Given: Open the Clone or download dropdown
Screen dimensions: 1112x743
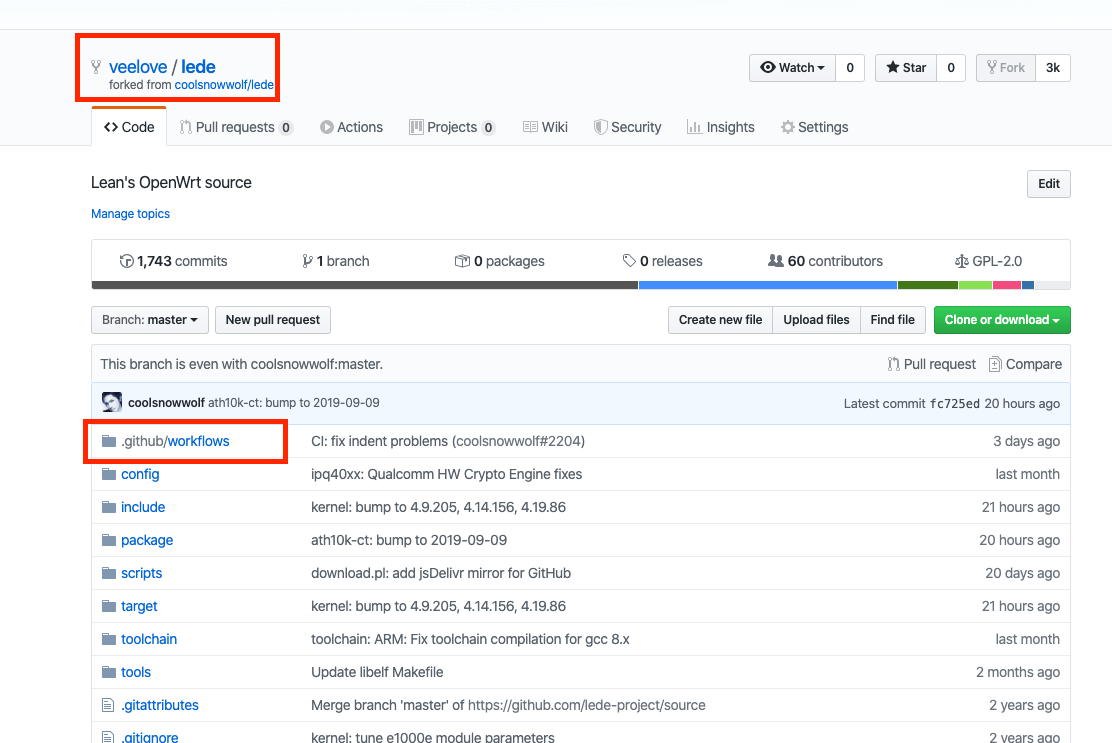Looking at the screenshot, I should [x=1002, y=320].
